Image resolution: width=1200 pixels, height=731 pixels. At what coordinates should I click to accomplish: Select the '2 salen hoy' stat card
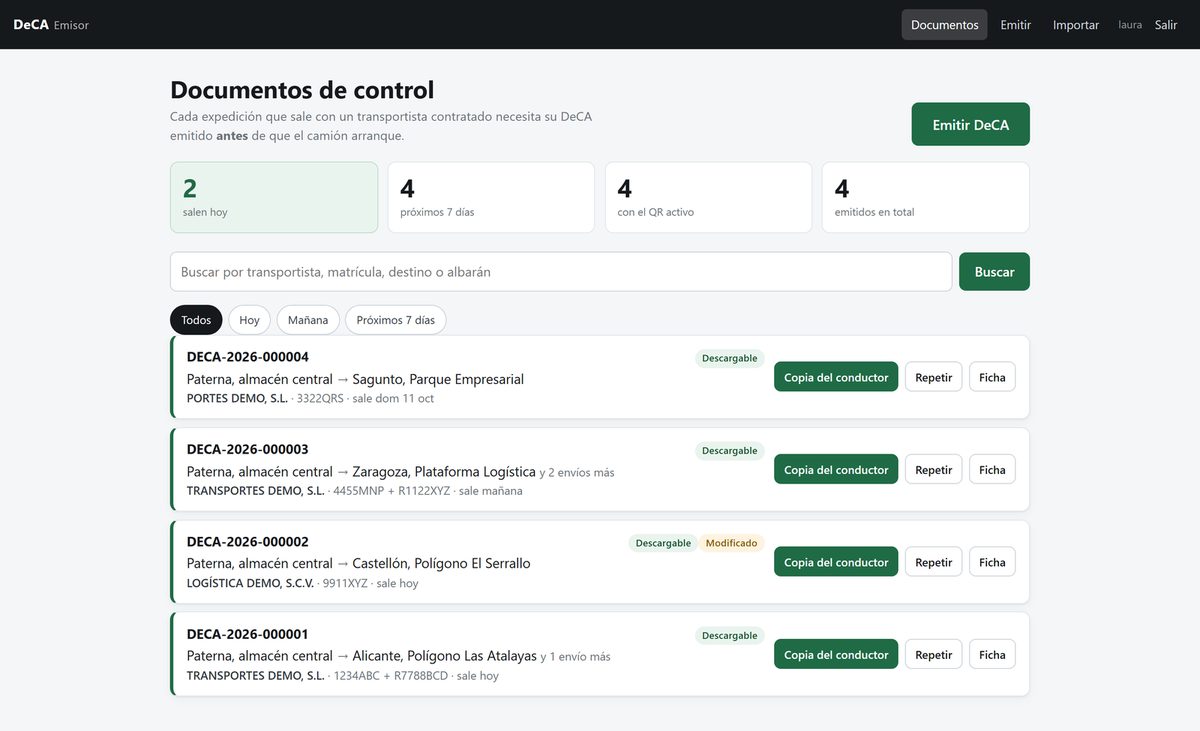click(274, 197)
